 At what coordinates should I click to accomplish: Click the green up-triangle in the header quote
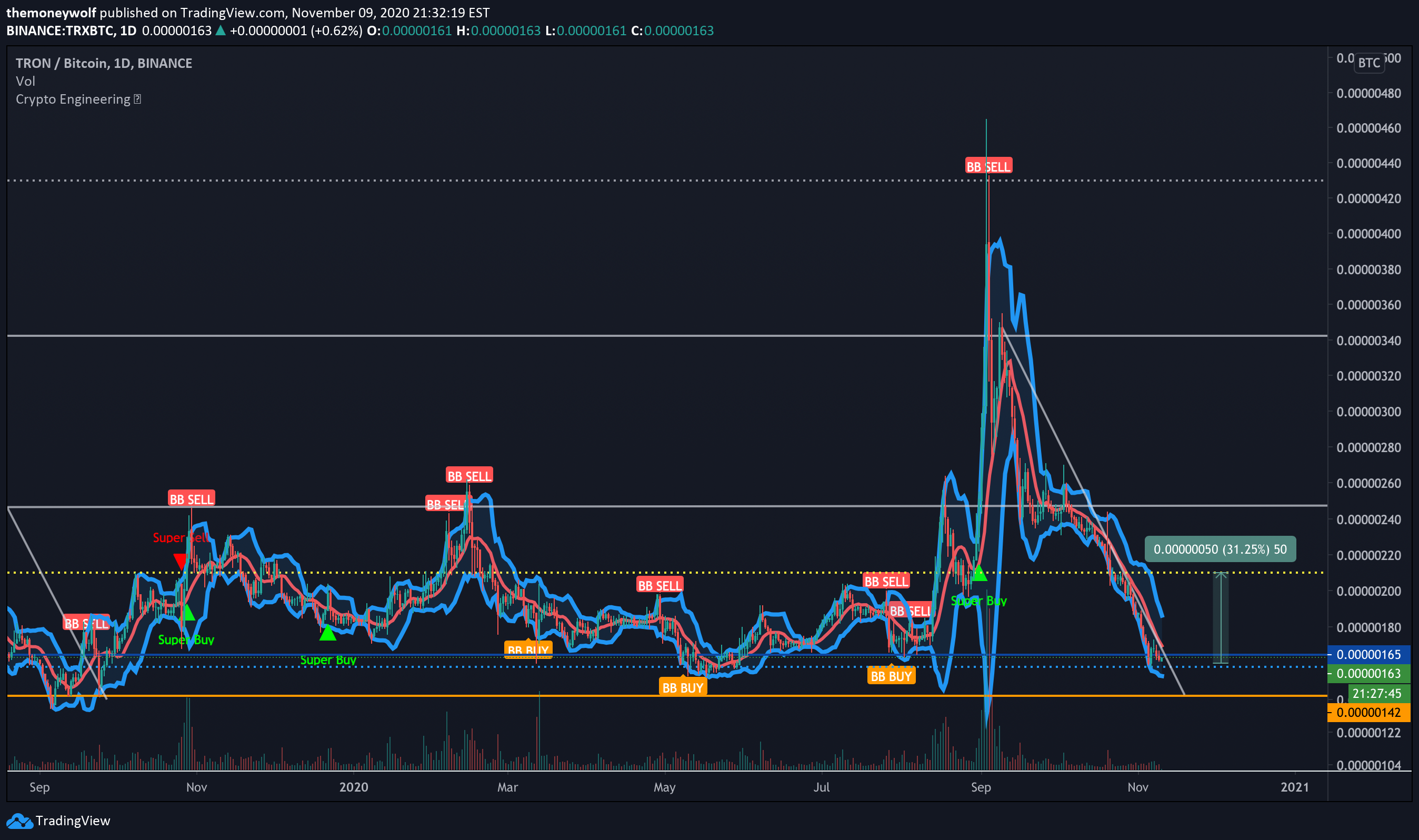tap(221, 31)
